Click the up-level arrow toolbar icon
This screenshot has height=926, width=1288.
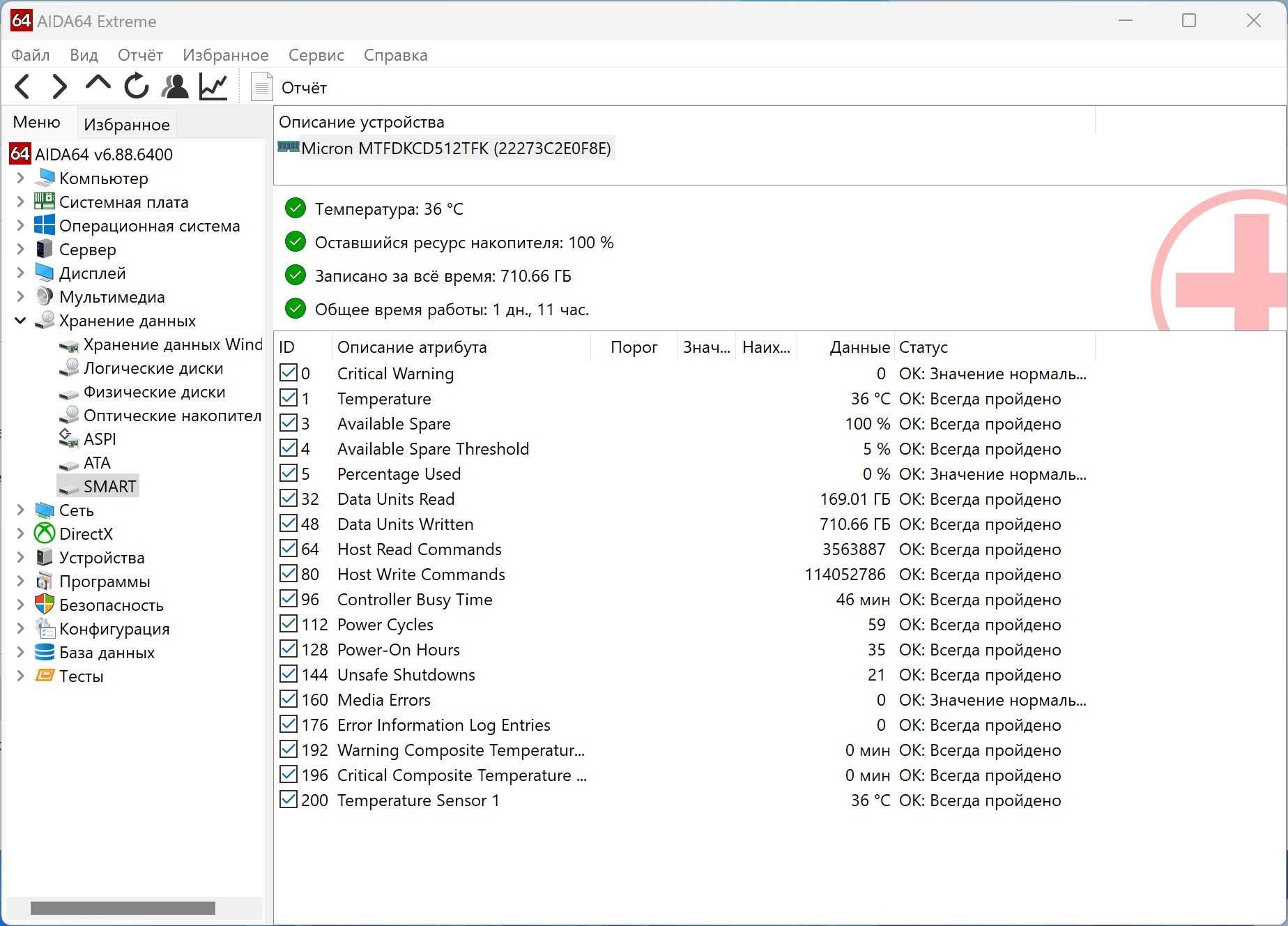[x=98, y=84]
